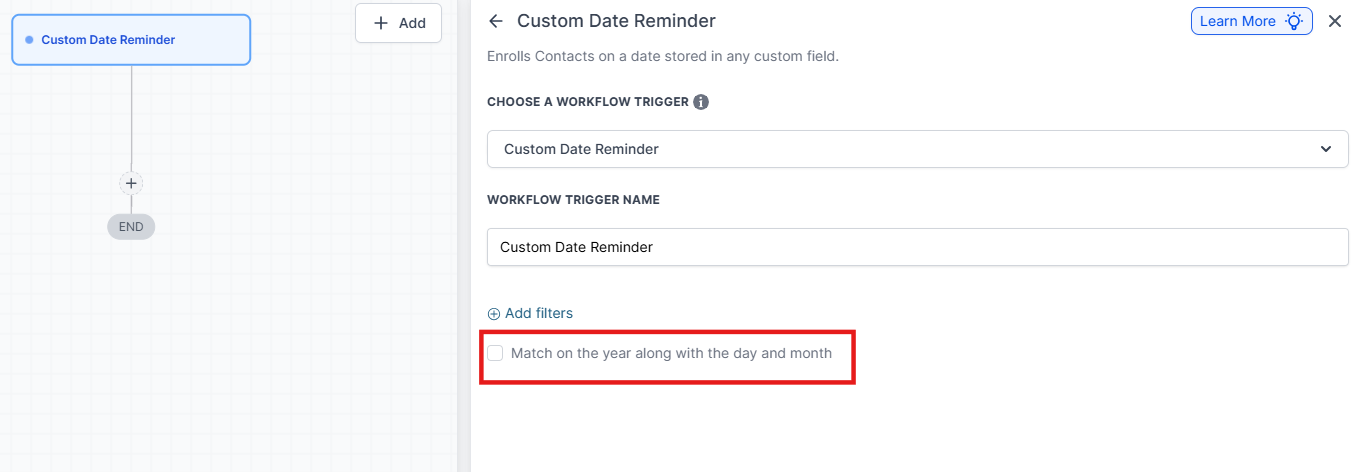Image resolution: width=1363 pixels, height=472 pixels.
Task: Enable the Match on the year checkbox
Action: point(495,353)
